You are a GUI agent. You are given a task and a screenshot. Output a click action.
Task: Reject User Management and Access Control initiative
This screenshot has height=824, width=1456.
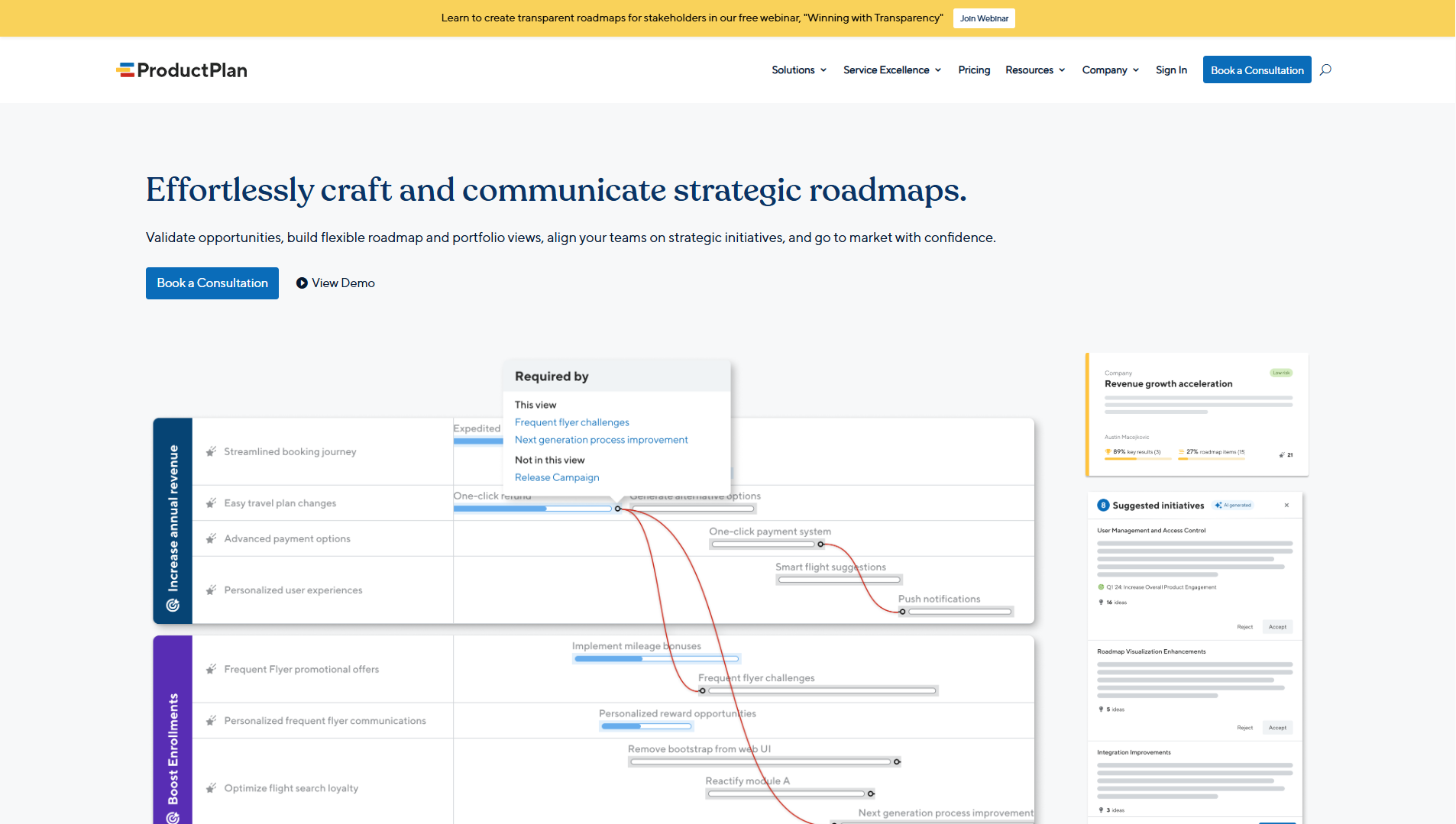(x=1244, y=627)
